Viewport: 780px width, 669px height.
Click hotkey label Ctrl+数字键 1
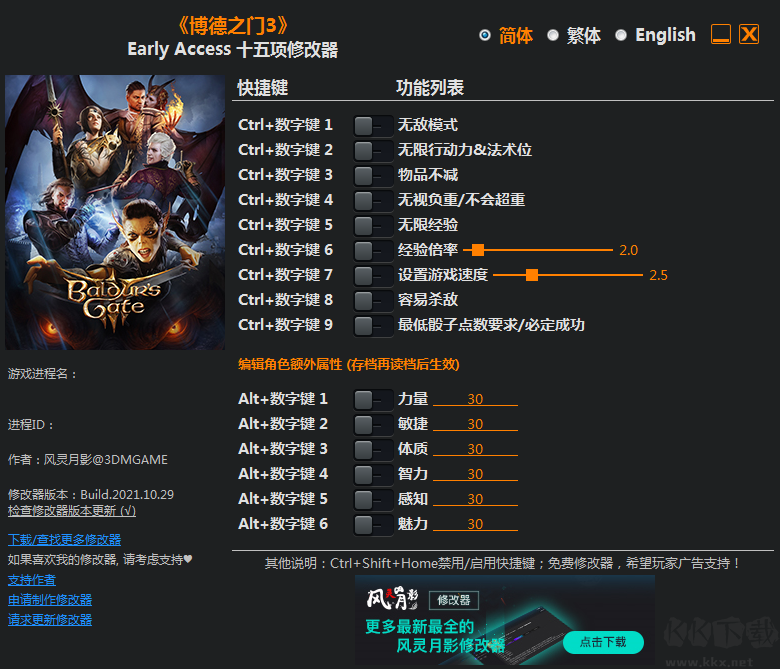[285, 125]
